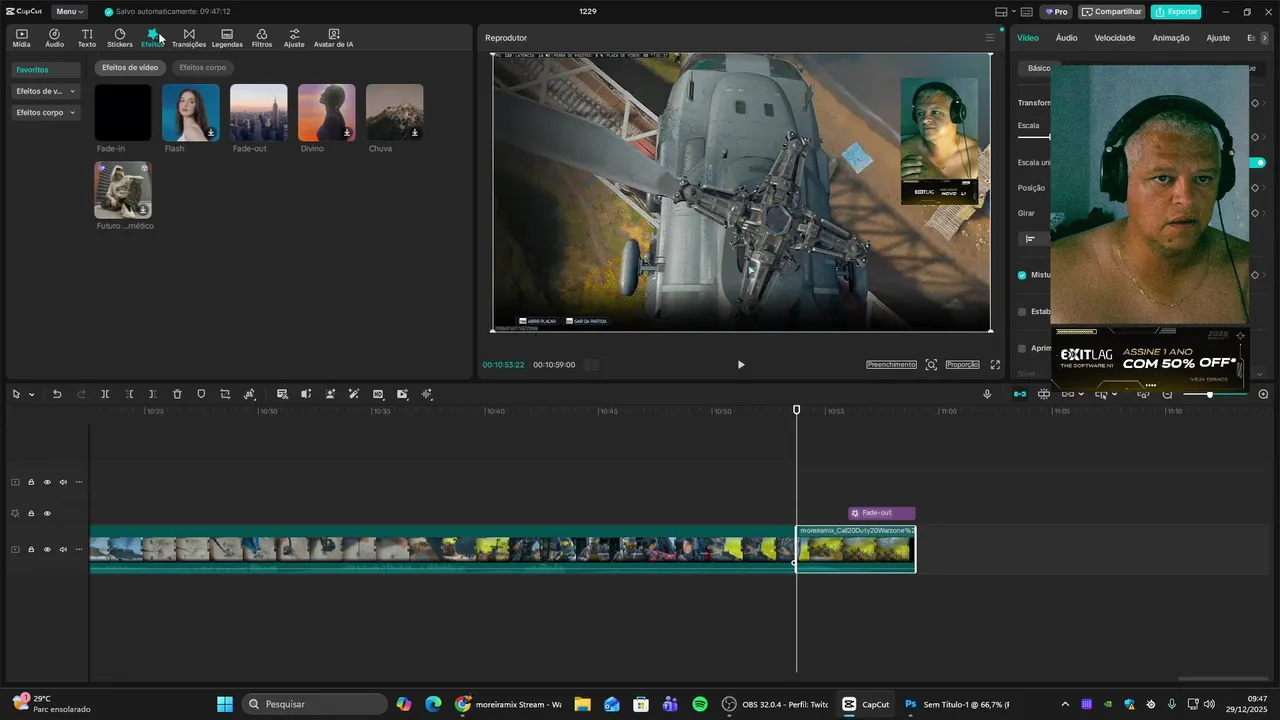This screenshot has height=720, width=1280.
Task: Delete the selected clip
Action: [x=177, y=395]
